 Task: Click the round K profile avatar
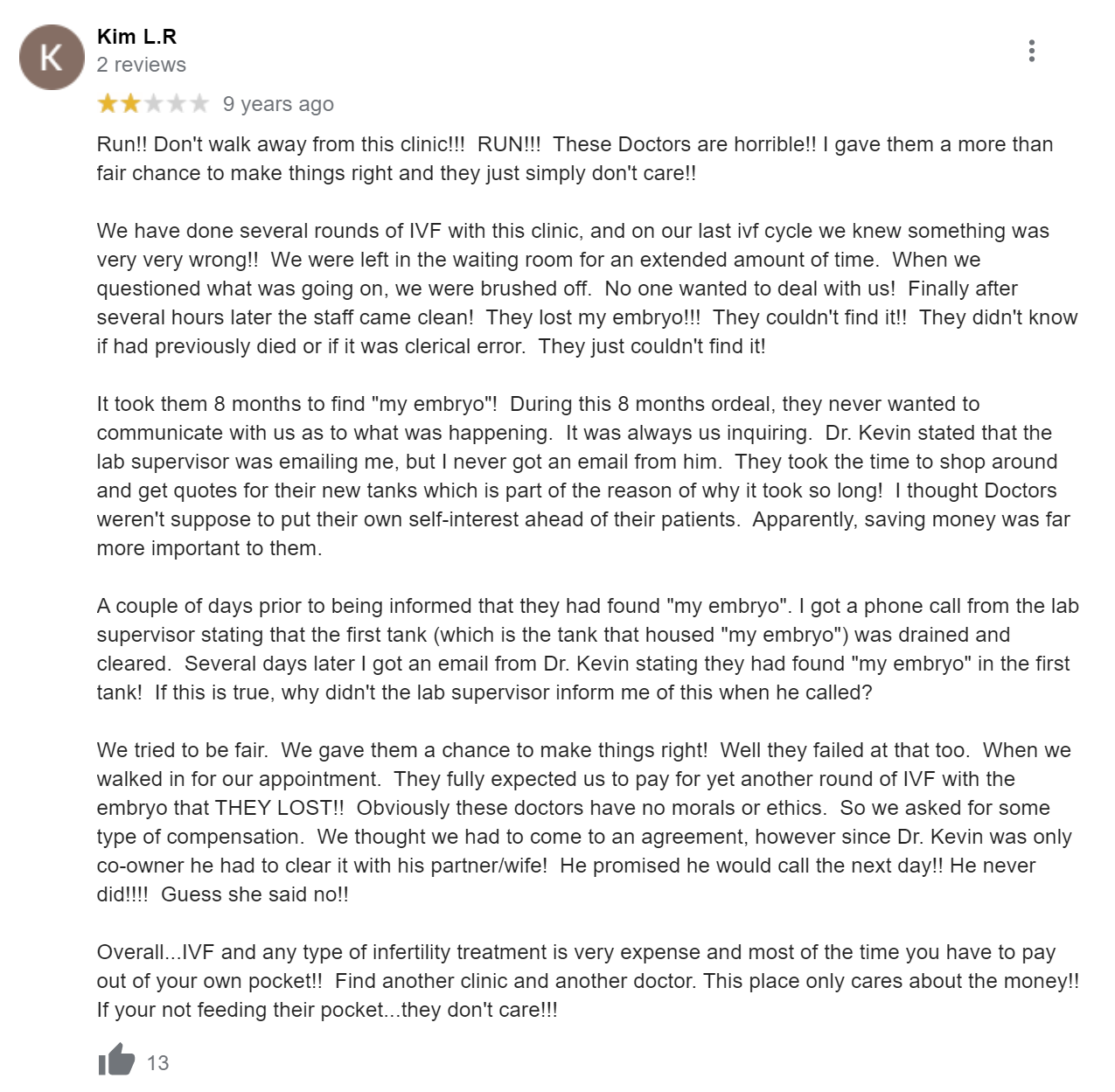tap(52, 58)
